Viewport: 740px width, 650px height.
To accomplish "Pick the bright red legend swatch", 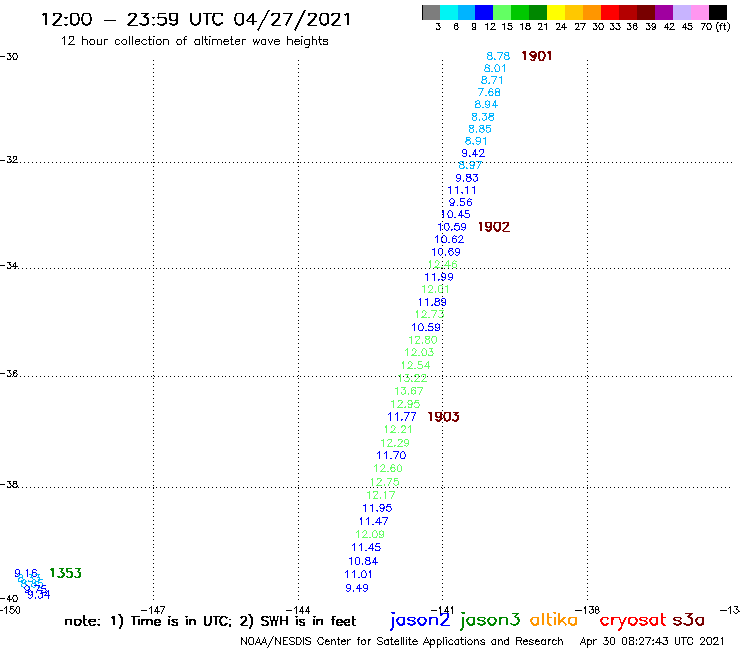I will point(610,12).
